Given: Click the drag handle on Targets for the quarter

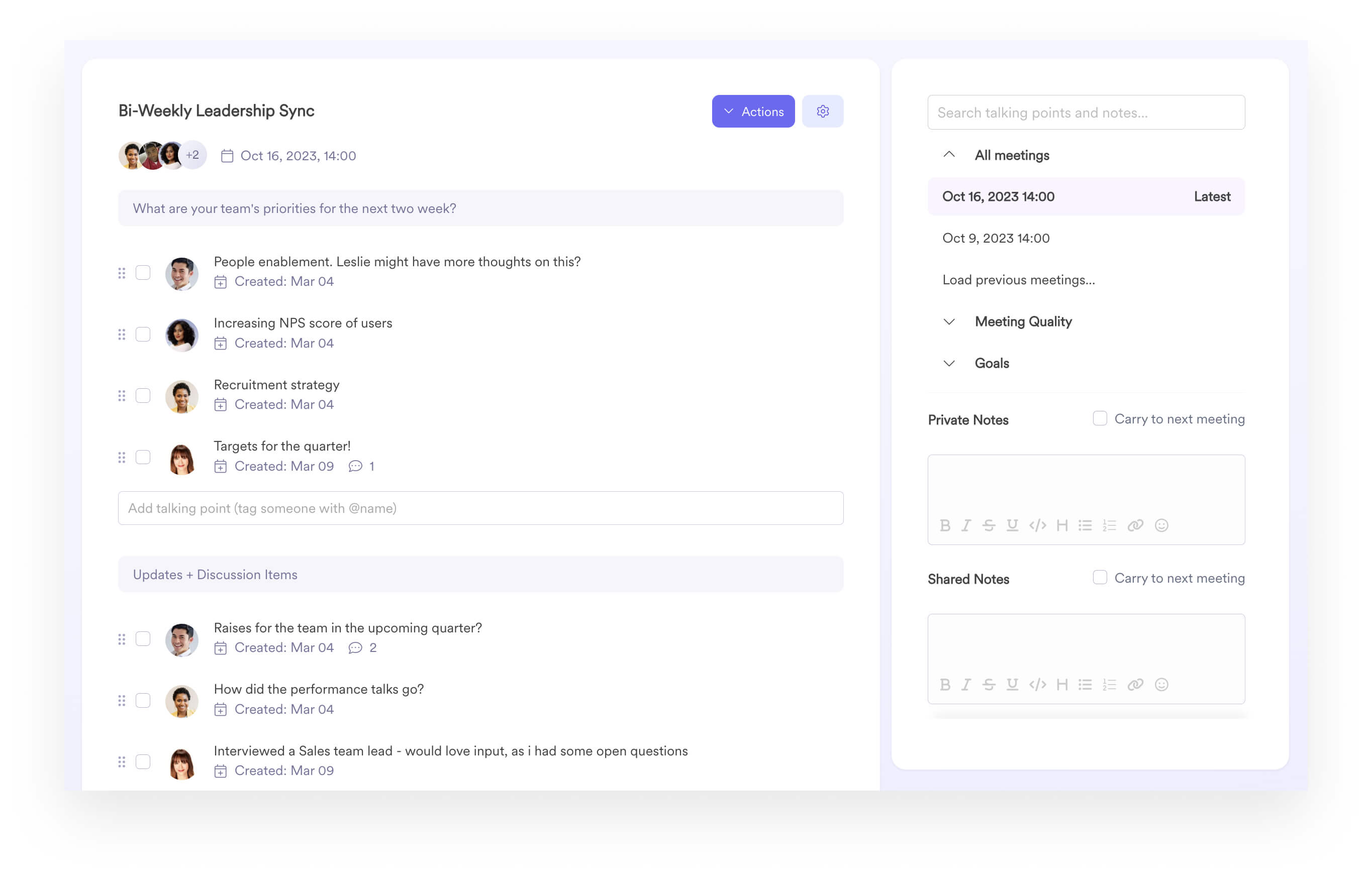Looking at the screenshot, I should (x=122, y=457).
